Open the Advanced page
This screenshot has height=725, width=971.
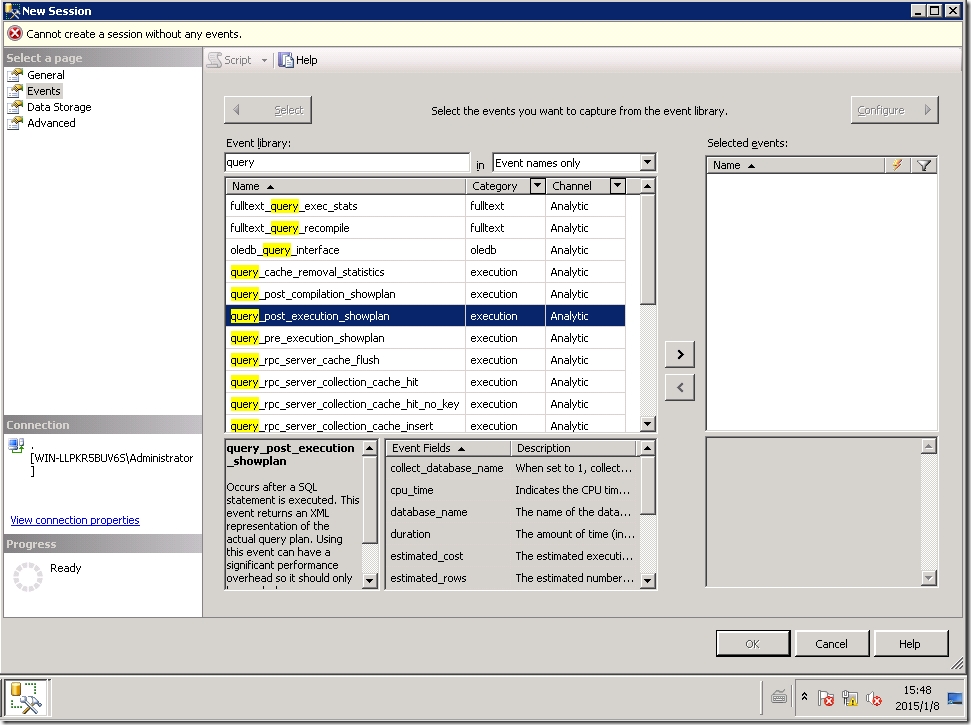coord(51,123)
